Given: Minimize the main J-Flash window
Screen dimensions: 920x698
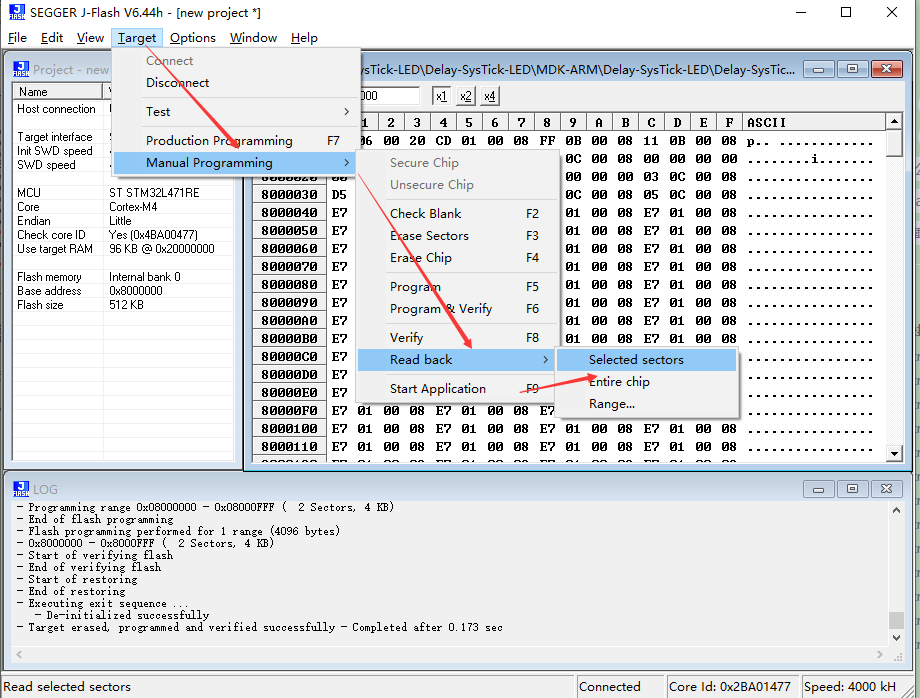Looking at the screenshot, I should (x=801, y=12).
